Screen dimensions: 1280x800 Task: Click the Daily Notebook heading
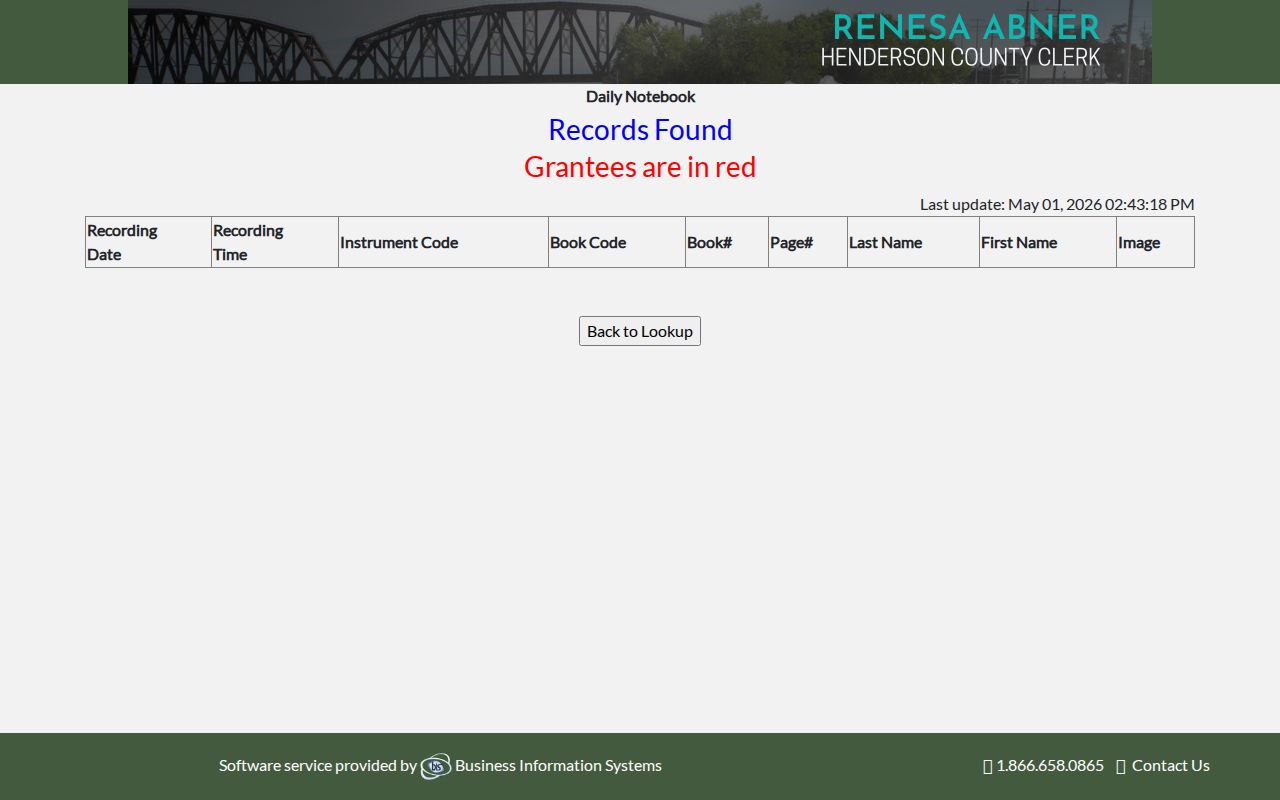640,97
